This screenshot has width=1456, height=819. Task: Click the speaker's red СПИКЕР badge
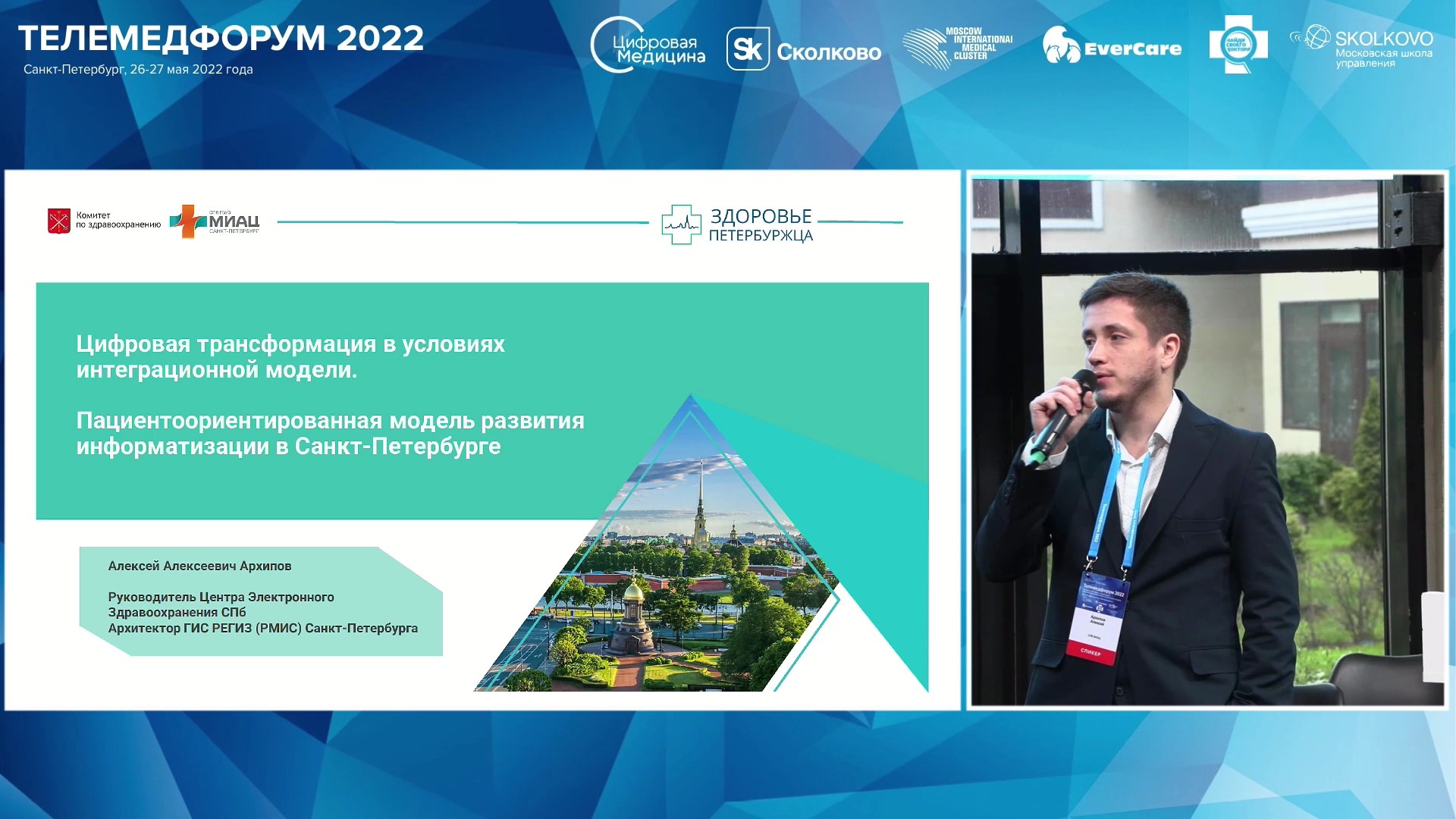[x=1092, y=651]
